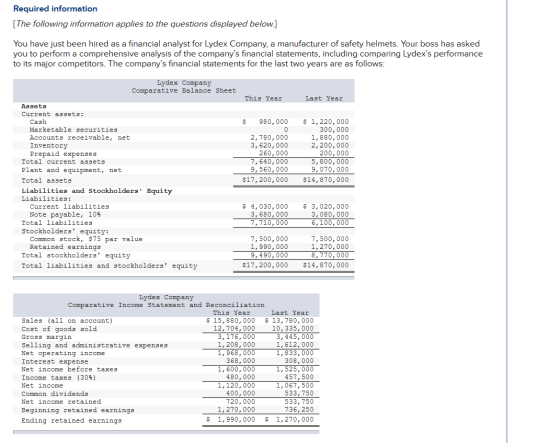Viewport: 560px width, 443px height.
Task: Click Comparative Income Statement and Reconciliation title
Action: click(166, 305)
